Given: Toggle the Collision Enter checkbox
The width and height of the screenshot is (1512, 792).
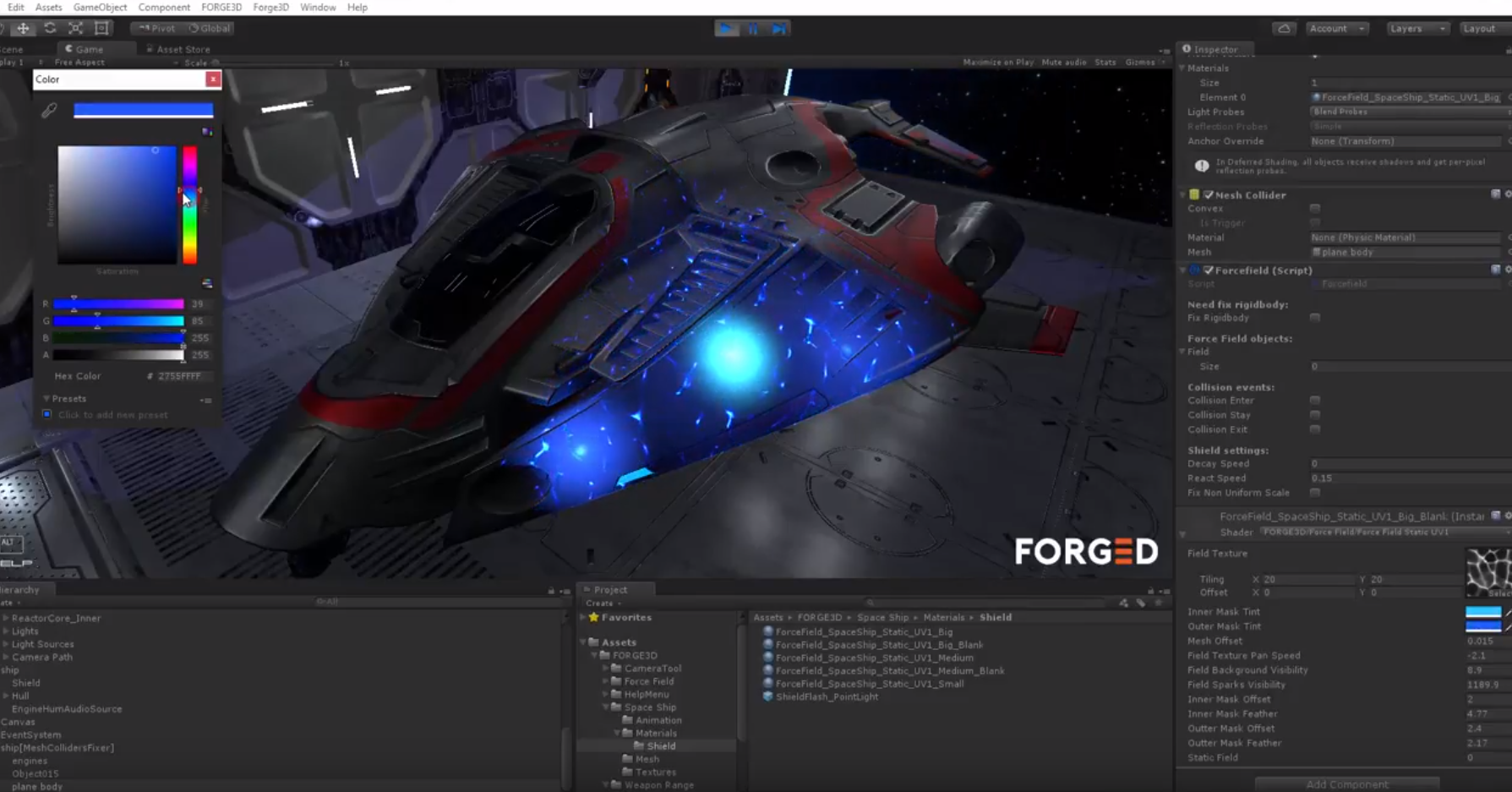Looking at the screenshot, I should click(1314, 401).
